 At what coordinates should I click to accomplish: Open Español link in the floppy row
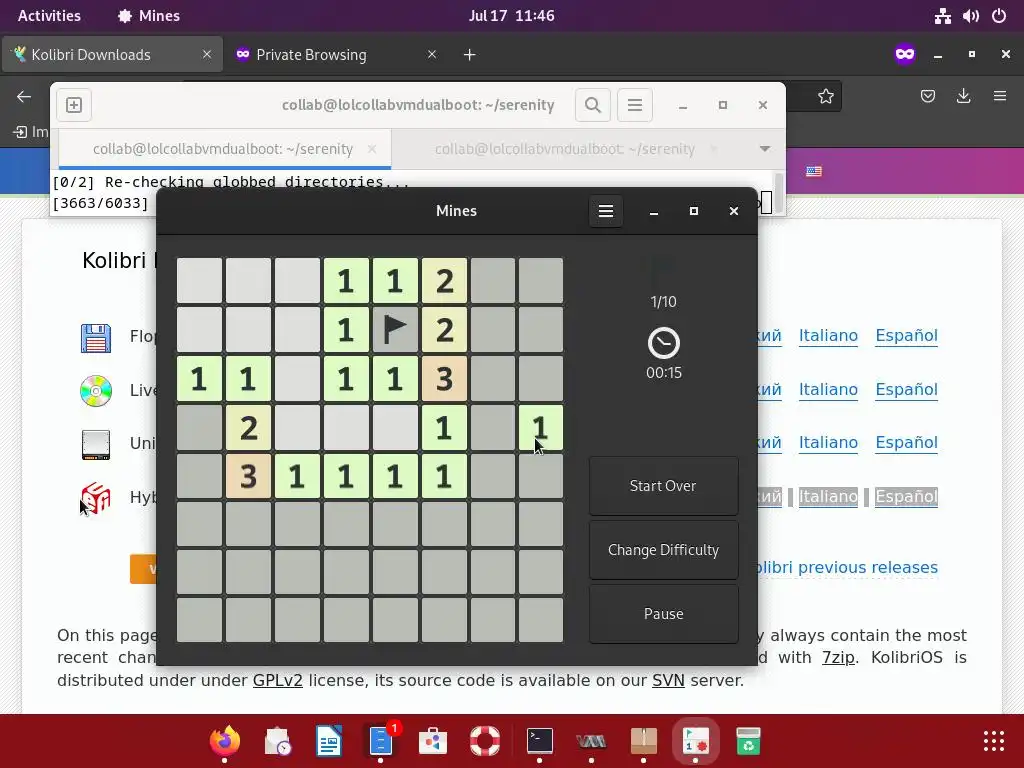coord(906,336)
